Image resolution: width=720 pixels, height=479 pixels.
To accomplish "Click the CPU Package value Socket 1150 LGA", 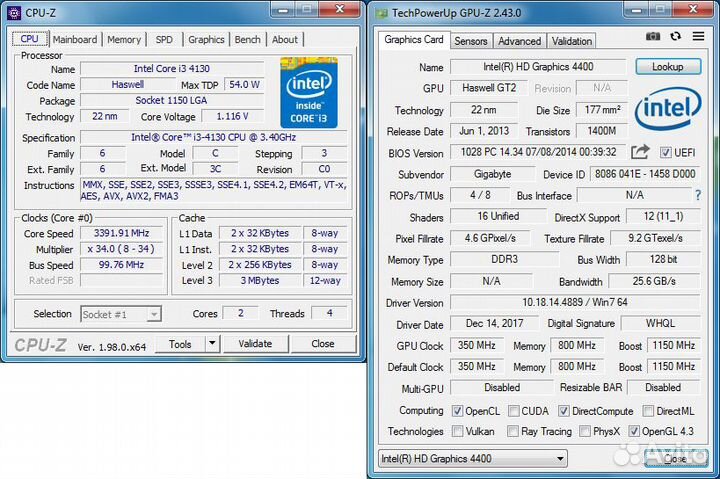I will click(171, 100).
